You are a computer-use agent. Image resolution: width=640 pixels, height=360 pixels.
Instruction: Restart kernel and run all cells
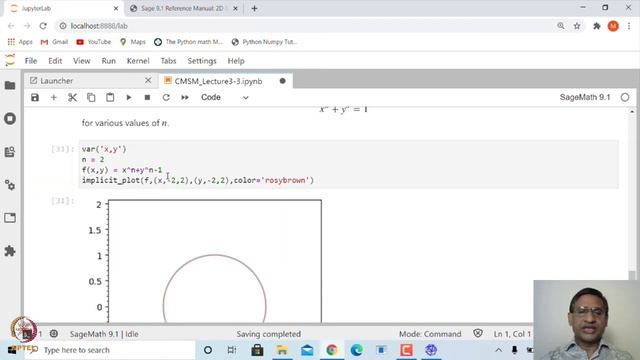pos(185,98)
